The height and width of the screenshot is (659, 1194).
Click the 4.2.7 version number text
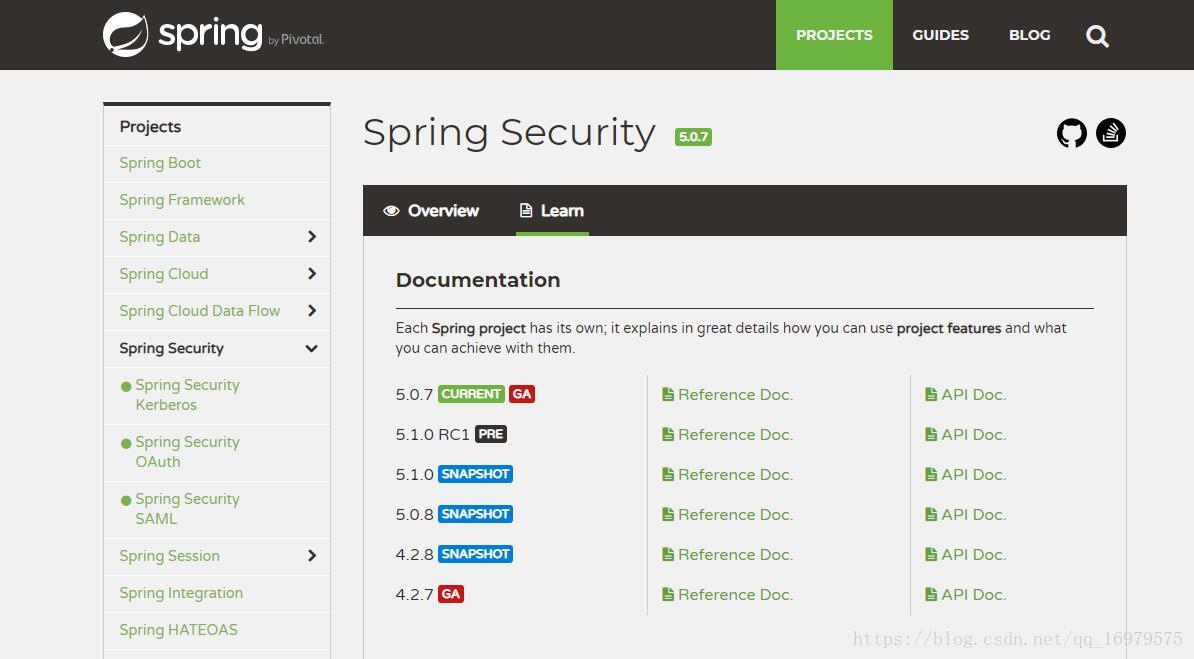click(x=414, y=594)
